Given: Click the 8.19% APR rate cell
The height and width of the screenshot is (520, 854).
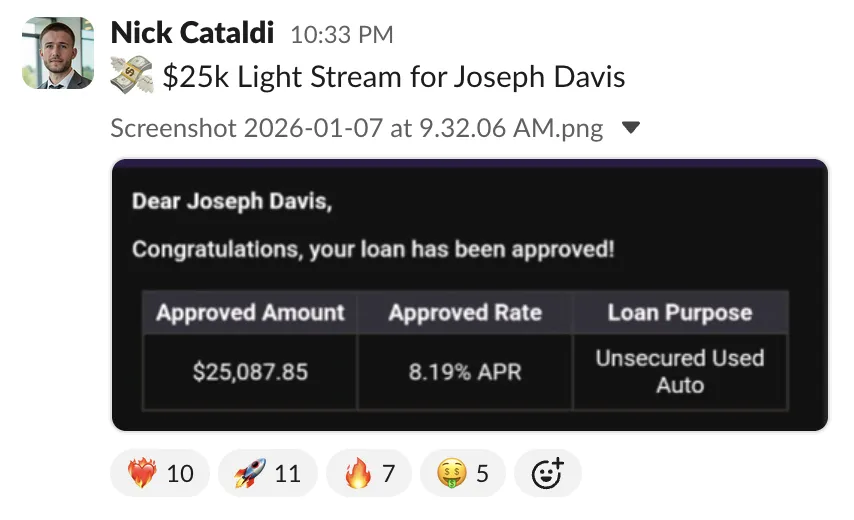Looking at the screenshot, I should (x=465, y=372).
